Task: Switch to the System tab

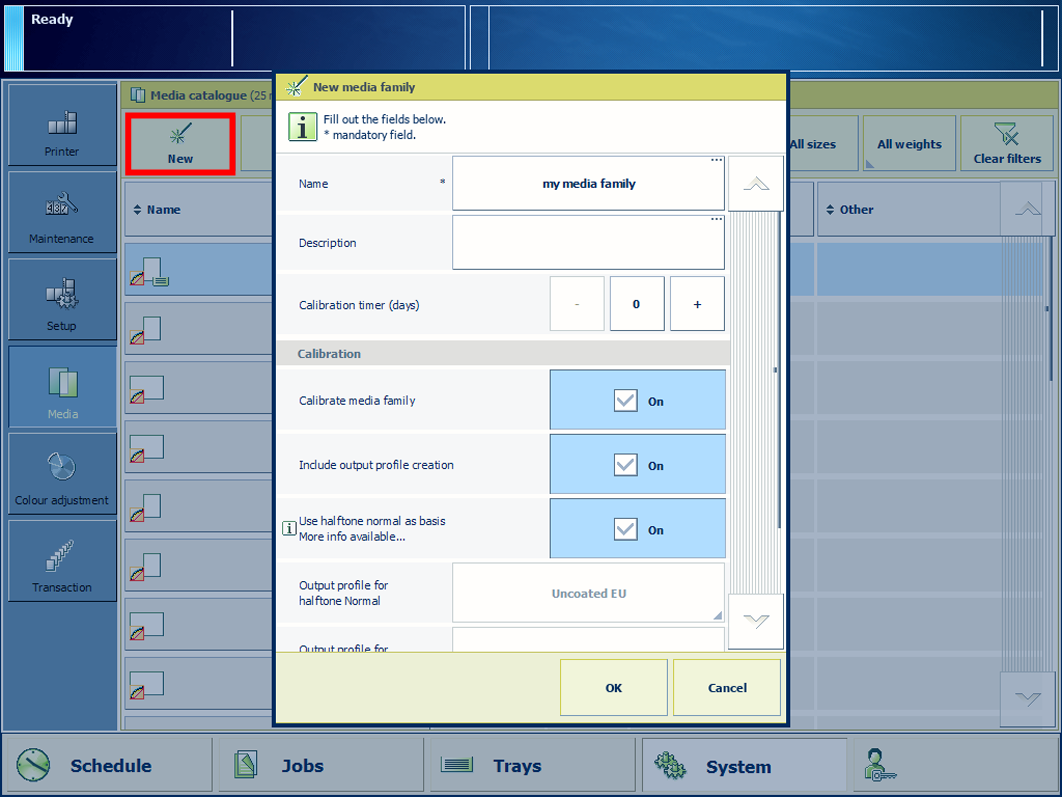Action: click(744, 765)
